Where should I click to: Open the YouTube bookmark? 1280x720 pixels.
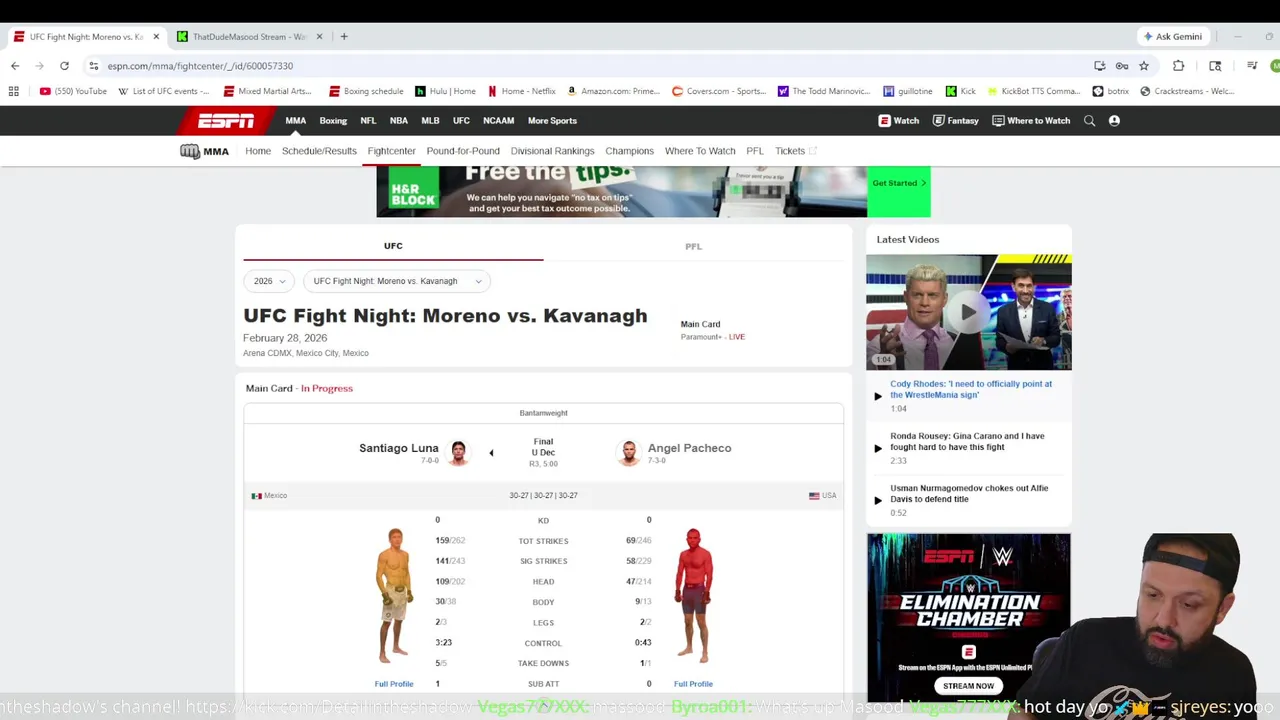(73, 91)
